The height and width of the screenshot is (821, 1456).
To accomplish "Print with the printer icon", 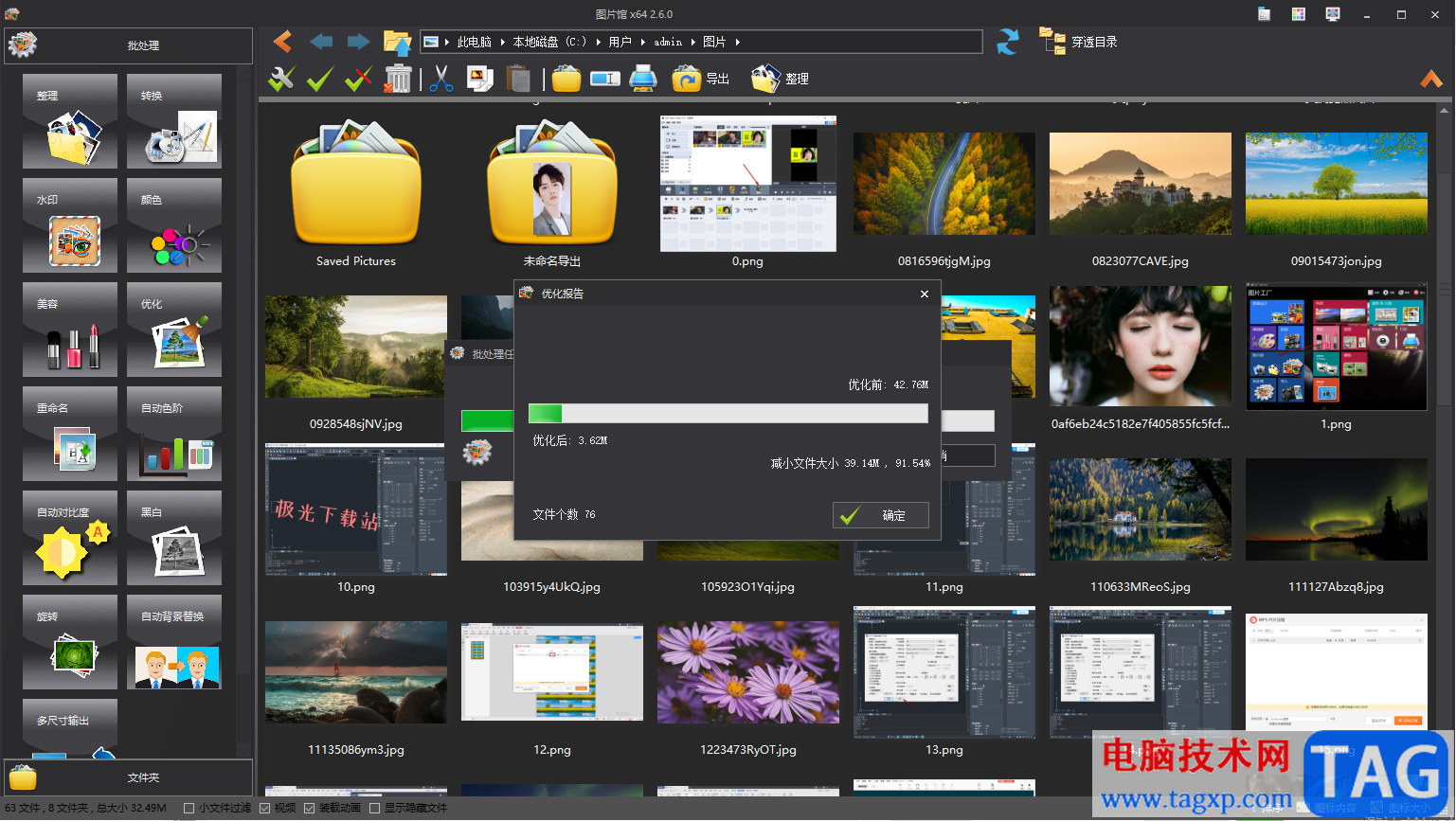I will pos(643,79).
